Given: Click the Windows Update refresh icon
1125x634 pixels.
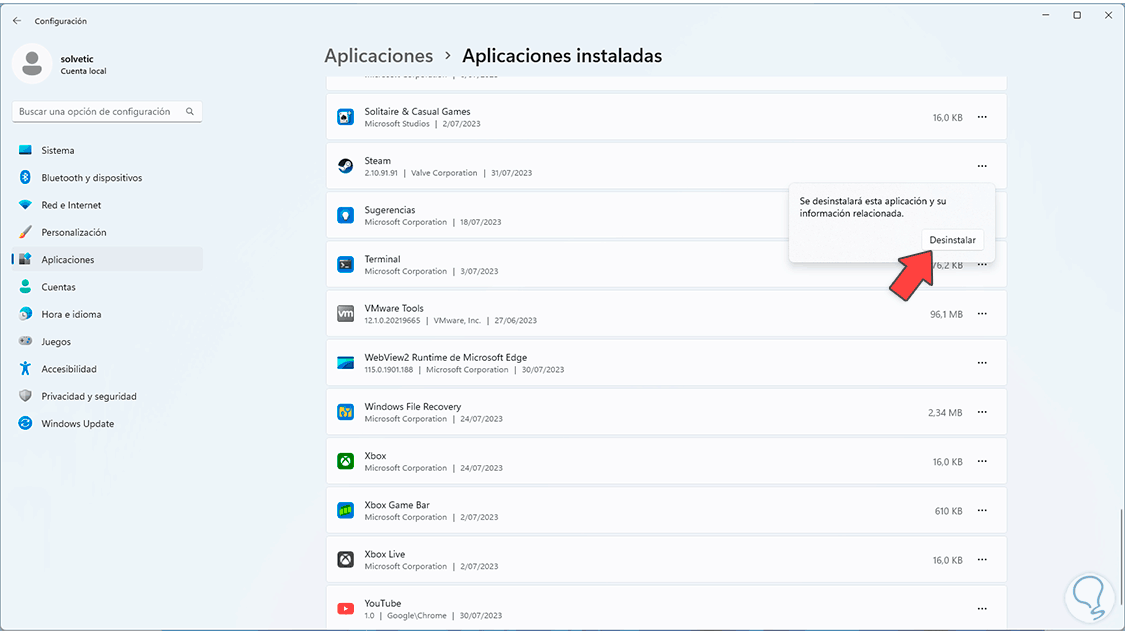Looking at the screenshot, I should [x=25, y=422].
